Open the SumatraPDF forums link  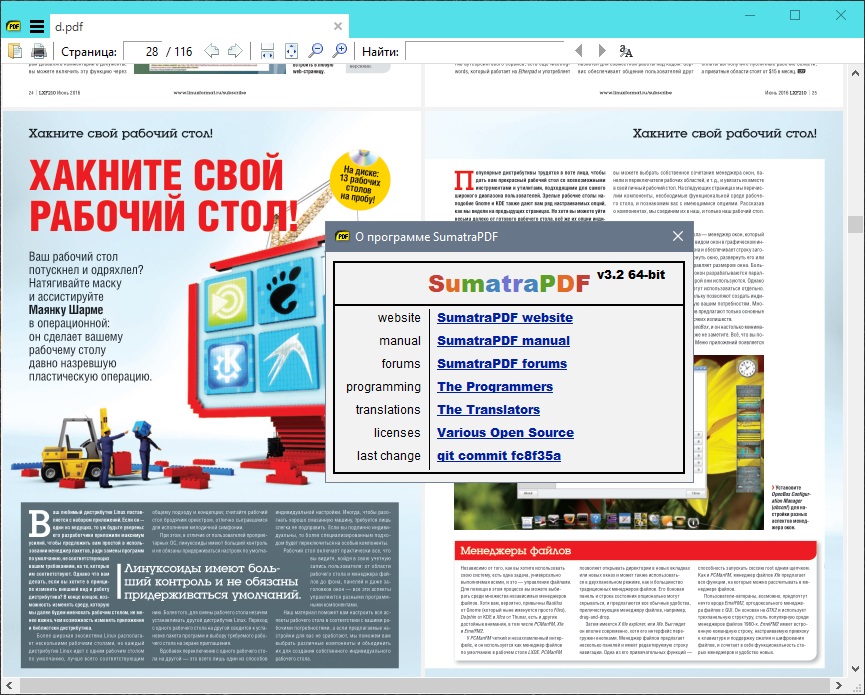[x=501, y=364]
